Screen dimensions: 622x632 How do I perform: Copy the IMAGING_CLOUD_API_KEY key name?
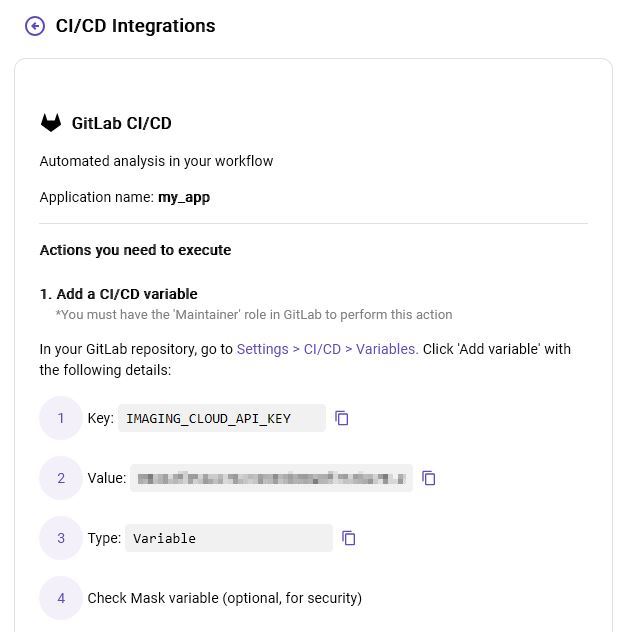342,418
